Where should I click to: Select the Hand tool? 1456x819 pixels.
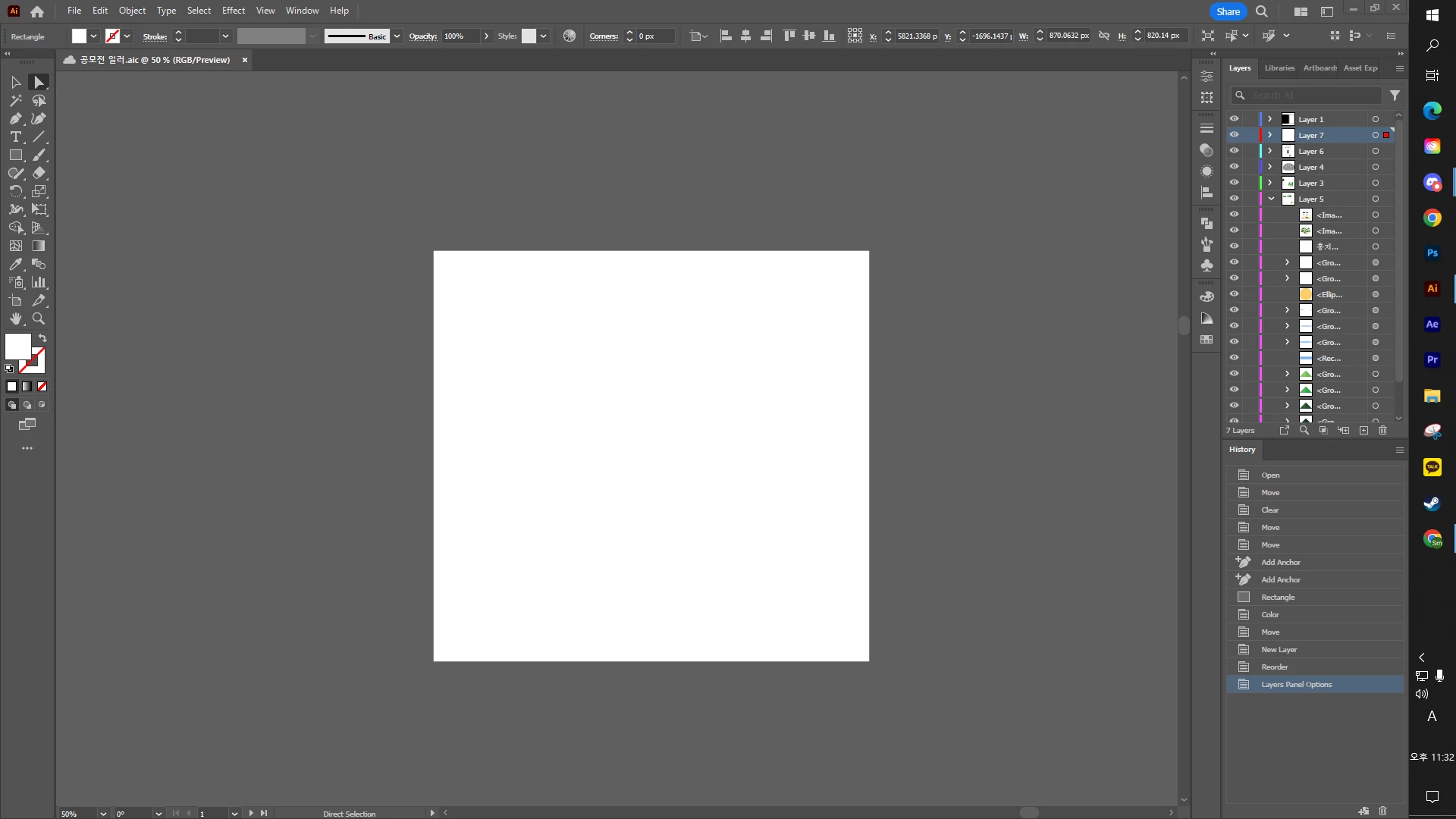click(15, 318)
